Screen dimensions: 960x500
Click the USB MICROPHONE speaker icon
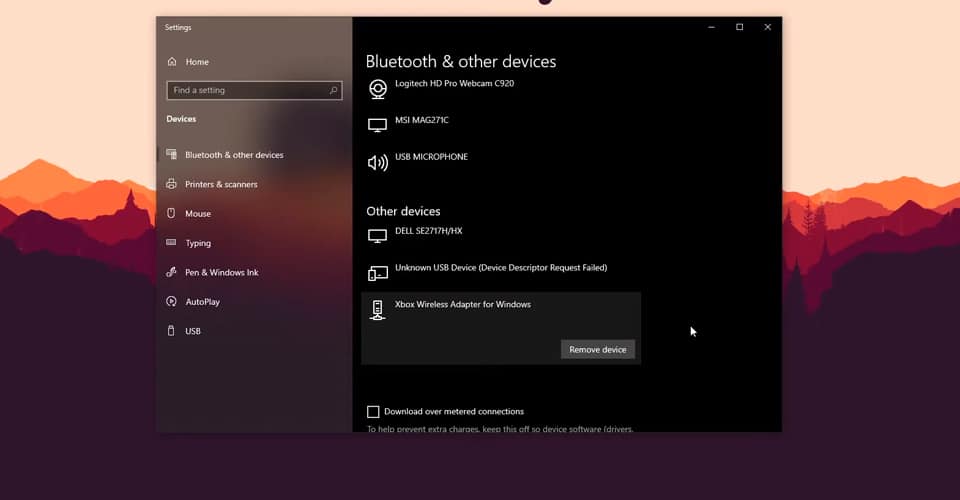click(378, 162)
